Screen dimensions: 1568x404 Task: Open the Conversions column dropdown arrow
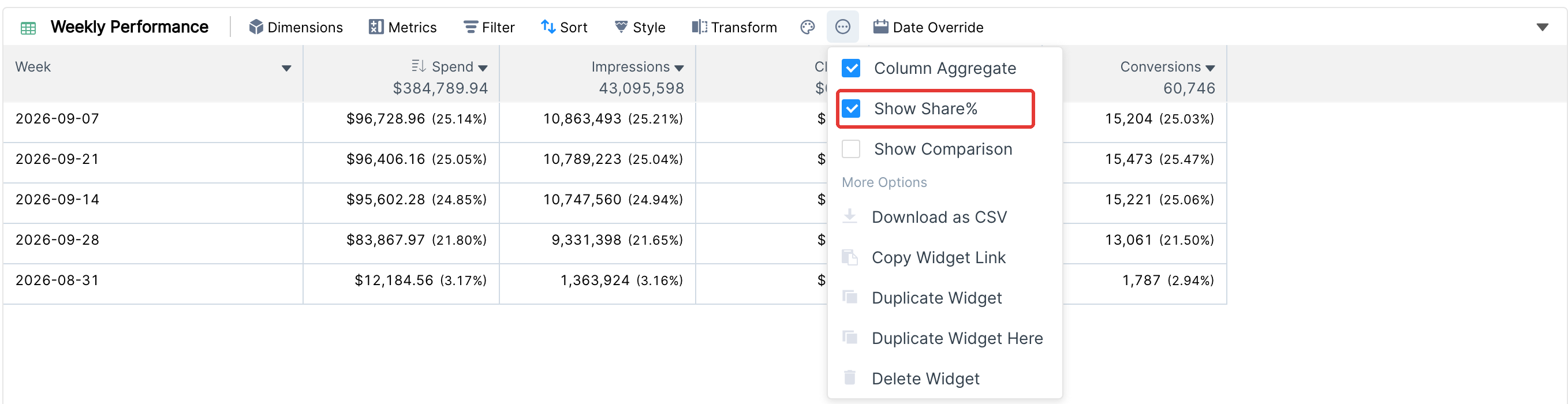pos(1210,68)
